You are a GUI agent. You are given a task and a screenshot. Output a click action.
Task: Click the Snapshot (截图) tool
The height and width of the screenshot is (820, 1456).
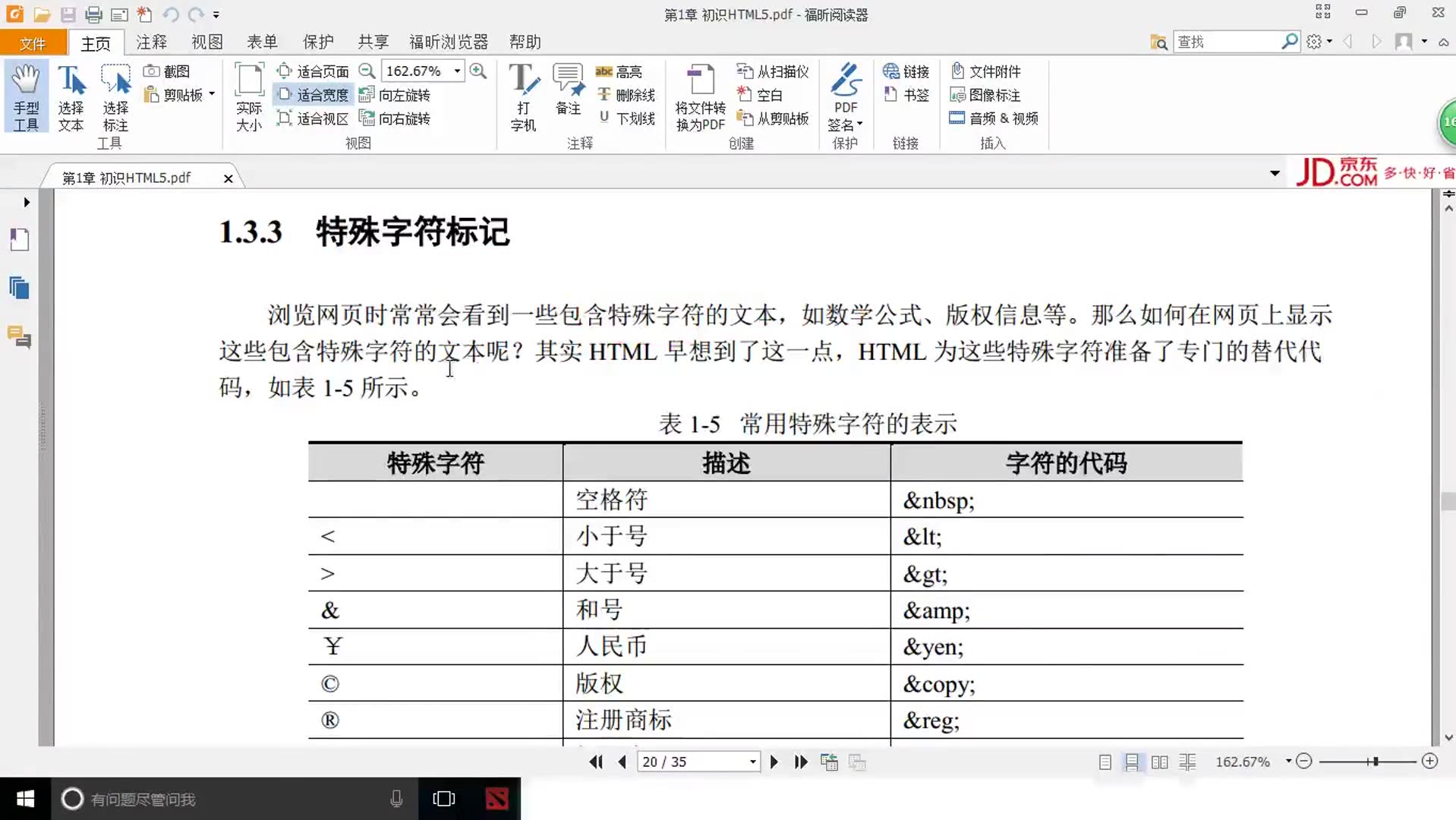point(167,71)
